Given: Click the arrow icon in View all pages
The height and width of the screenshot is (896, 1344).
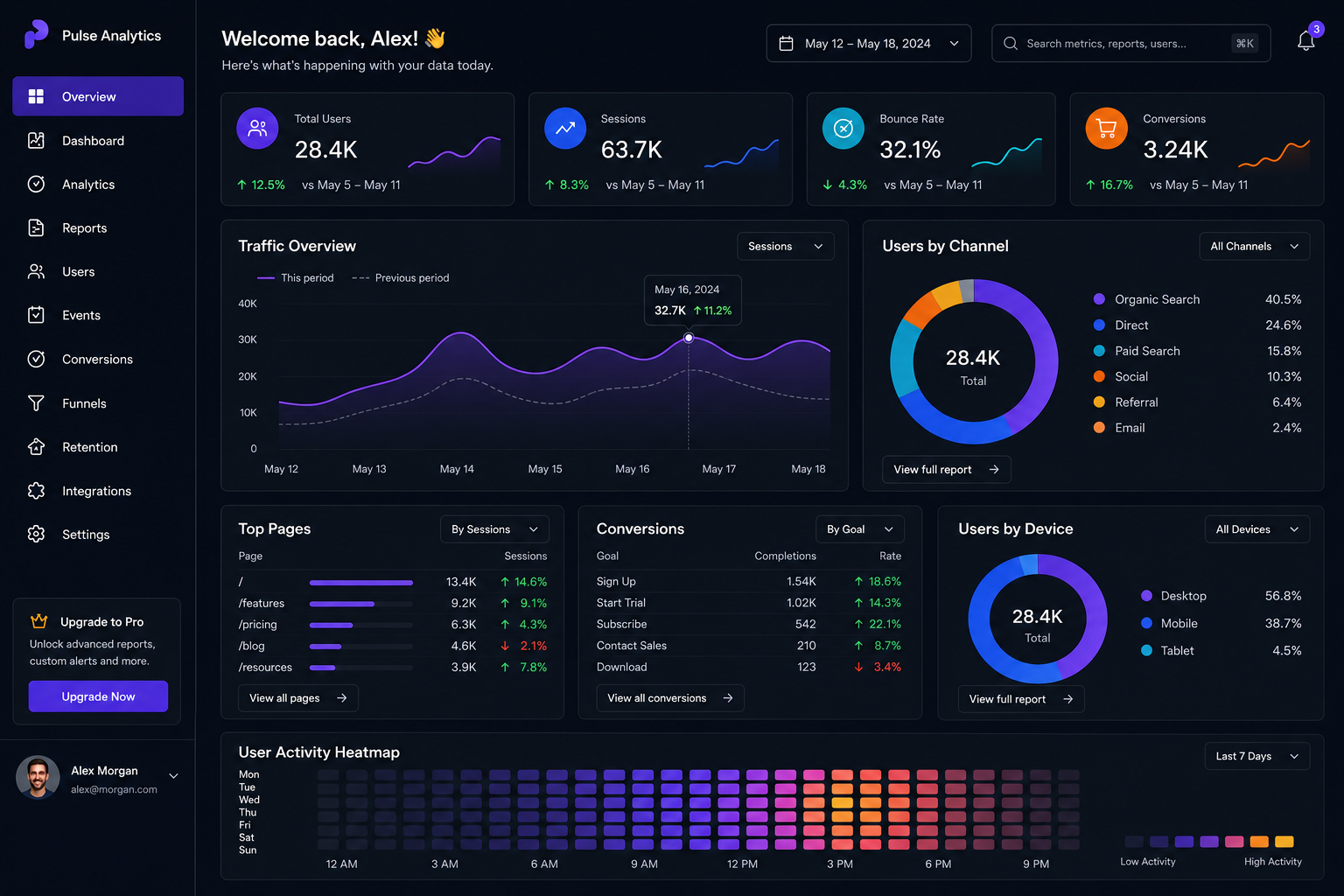Looking at the screenshot, I should [342, 698].
